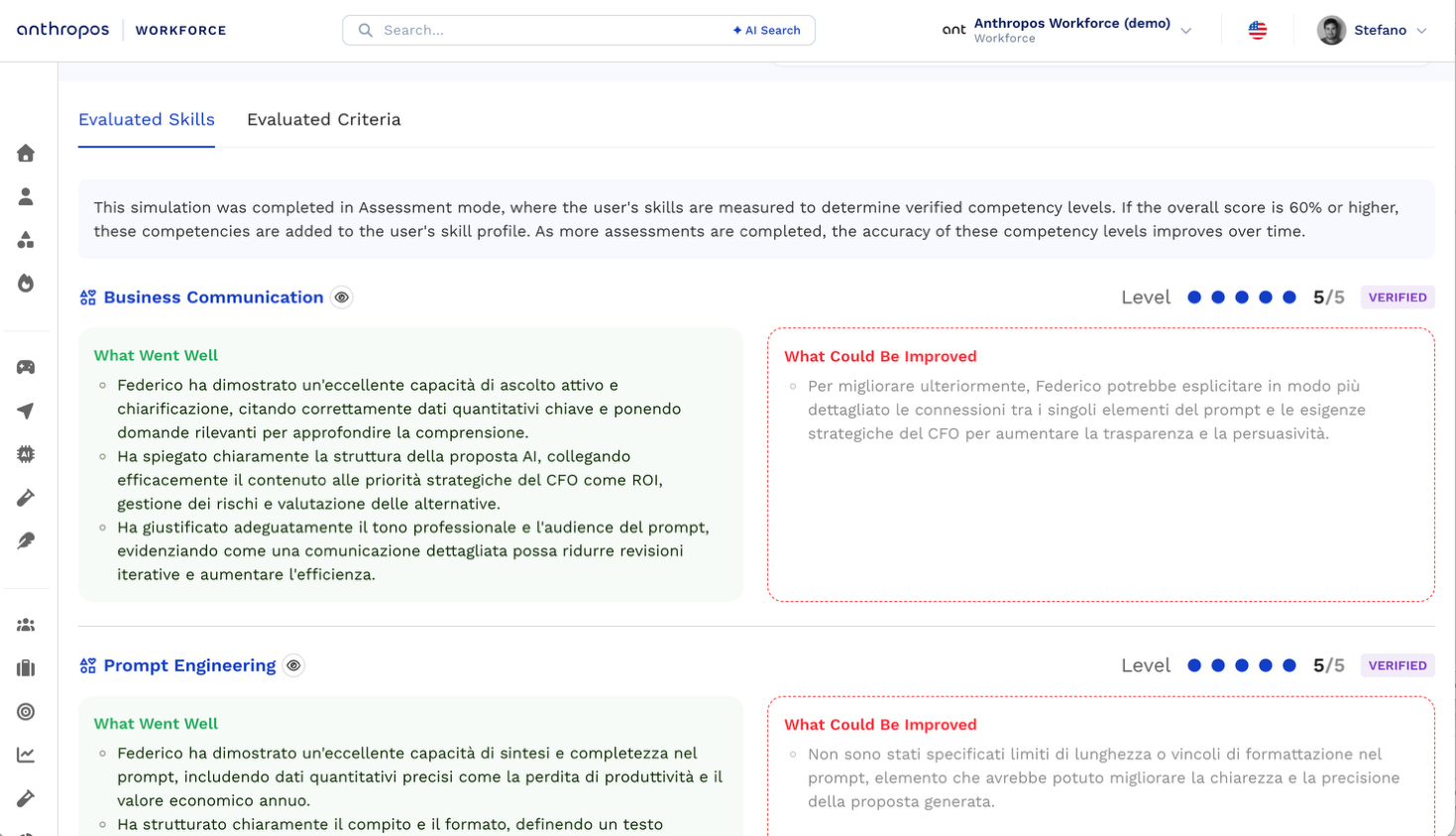Click the vial icon below the AI chip
Viewport: 1456px width, 836px height.
coord(26,498)
